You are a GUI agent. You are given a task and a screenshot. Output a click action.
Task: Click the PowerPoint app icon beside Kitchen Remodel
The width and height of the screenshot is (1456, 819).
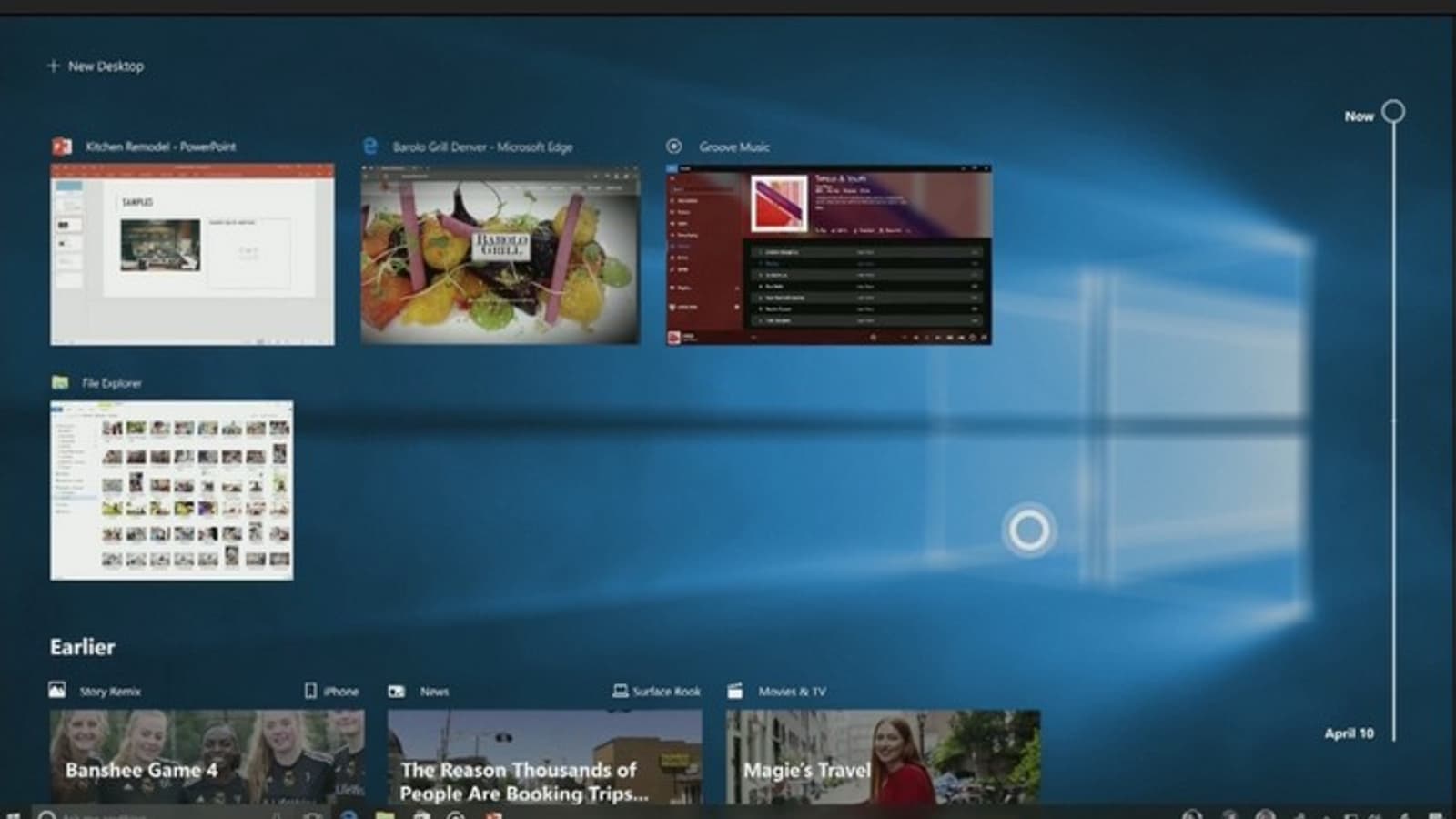pos(62,147)
